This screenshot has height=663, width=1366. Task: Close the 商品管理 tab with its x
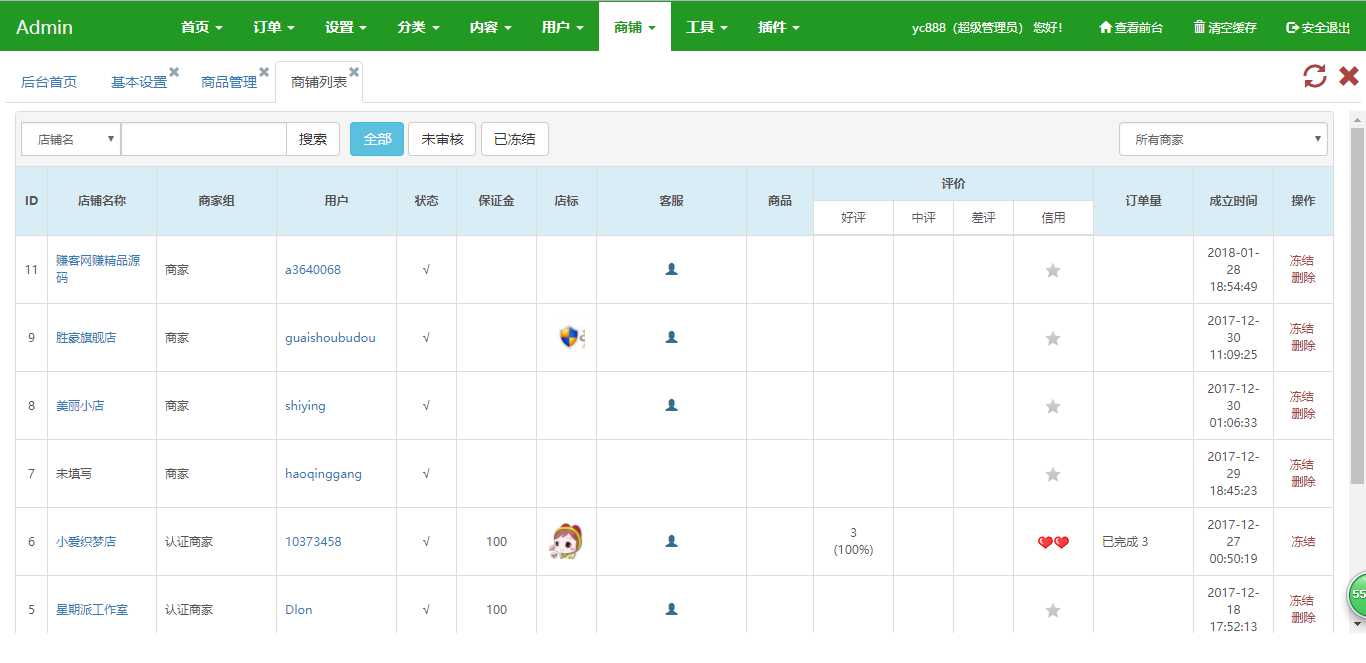264,72
